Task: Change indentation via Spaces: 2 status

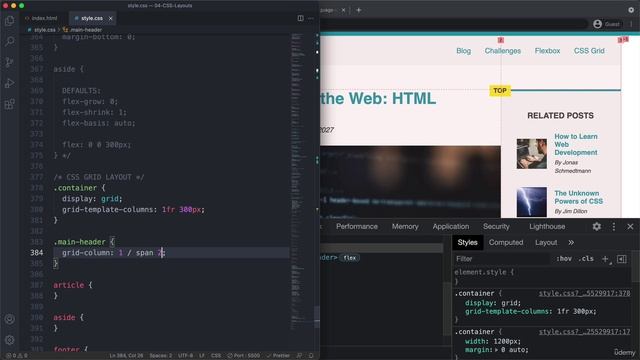Action: click(160, 356)
